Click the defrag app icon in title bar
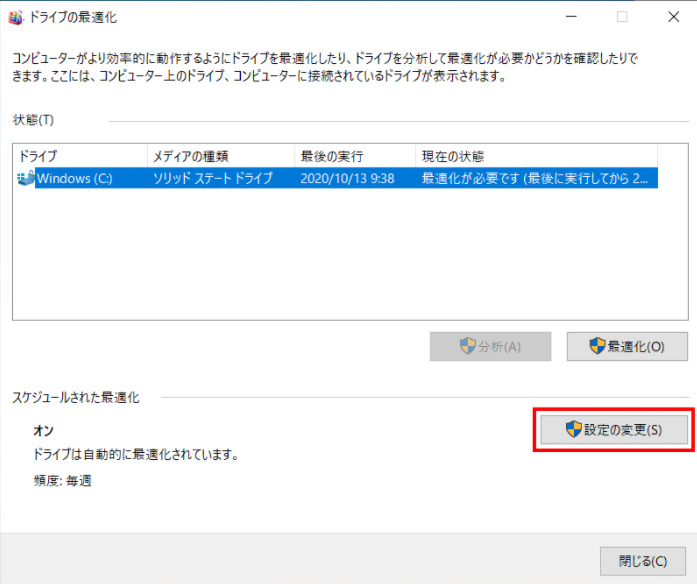 pos(16,17)
